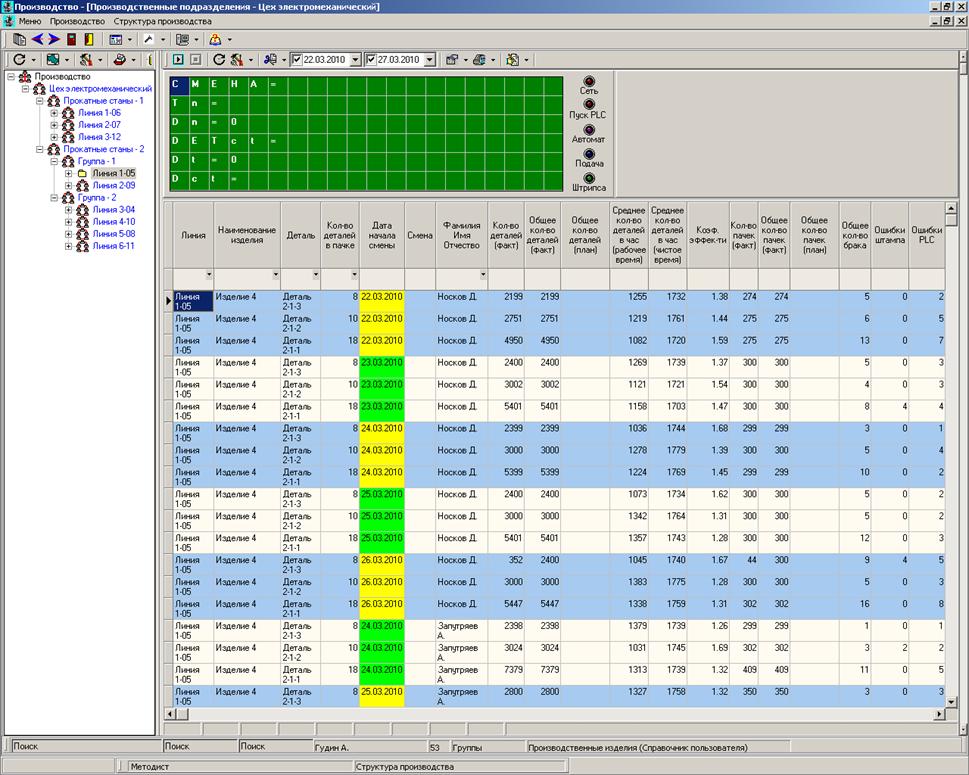Click the value 7379 in Кол-во деталей (факт)
Screen dimensions: 969x775
[x=513, y=670]
